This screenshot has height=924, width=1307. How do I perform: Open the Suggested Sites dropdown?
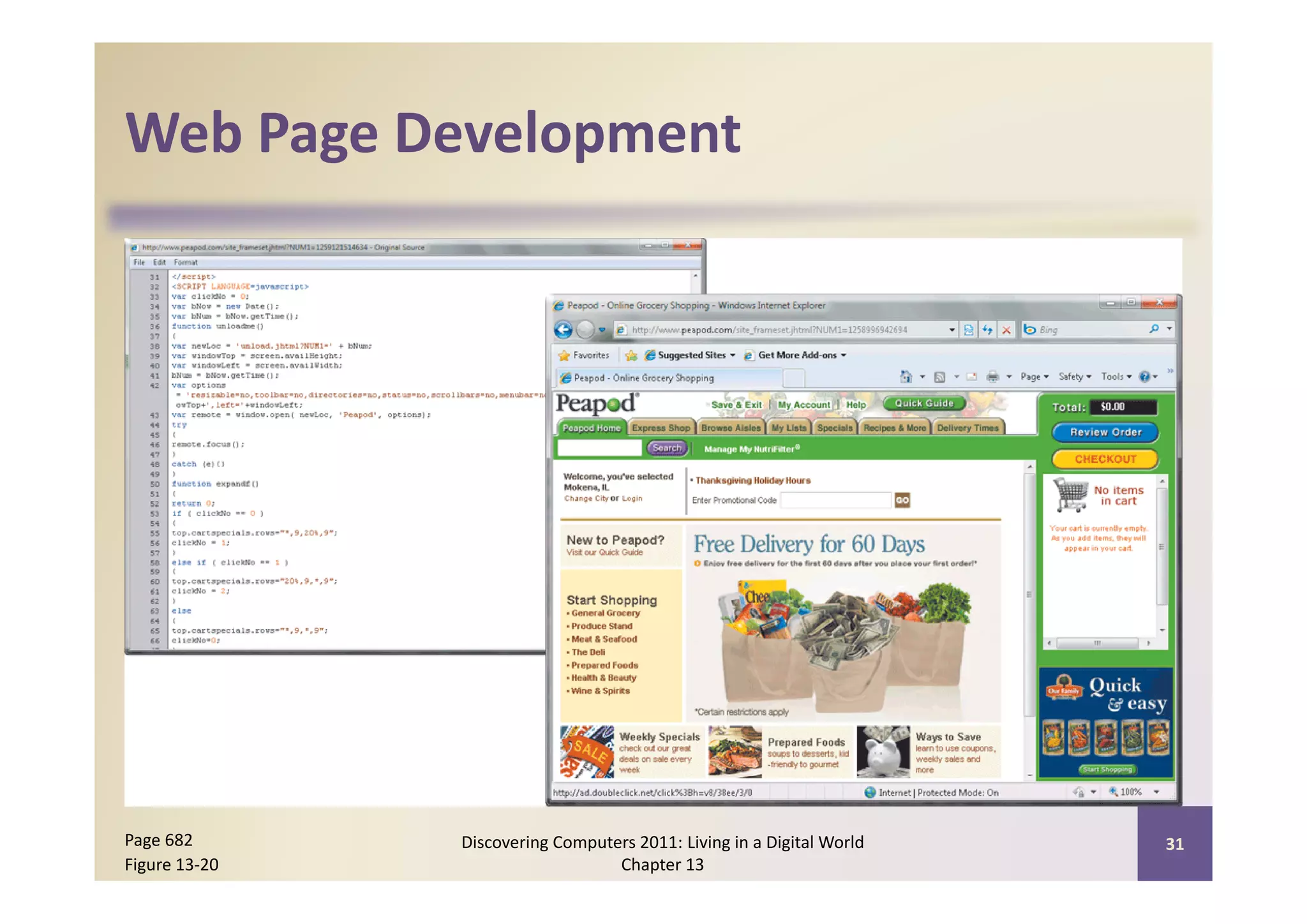click(691, 355)
